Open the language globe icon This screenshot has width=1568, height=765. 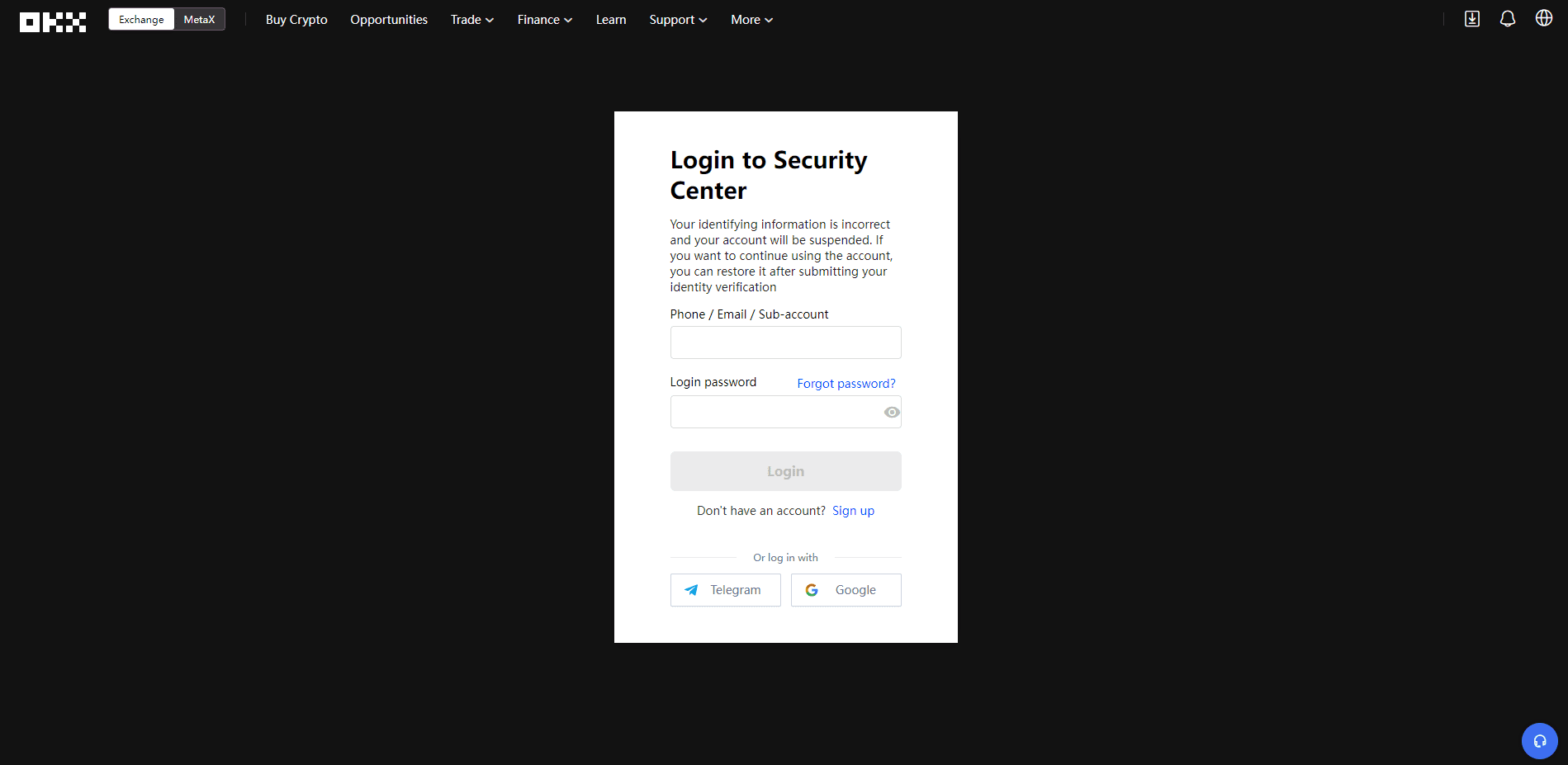pyautogui.click(x=1543, y=18)
